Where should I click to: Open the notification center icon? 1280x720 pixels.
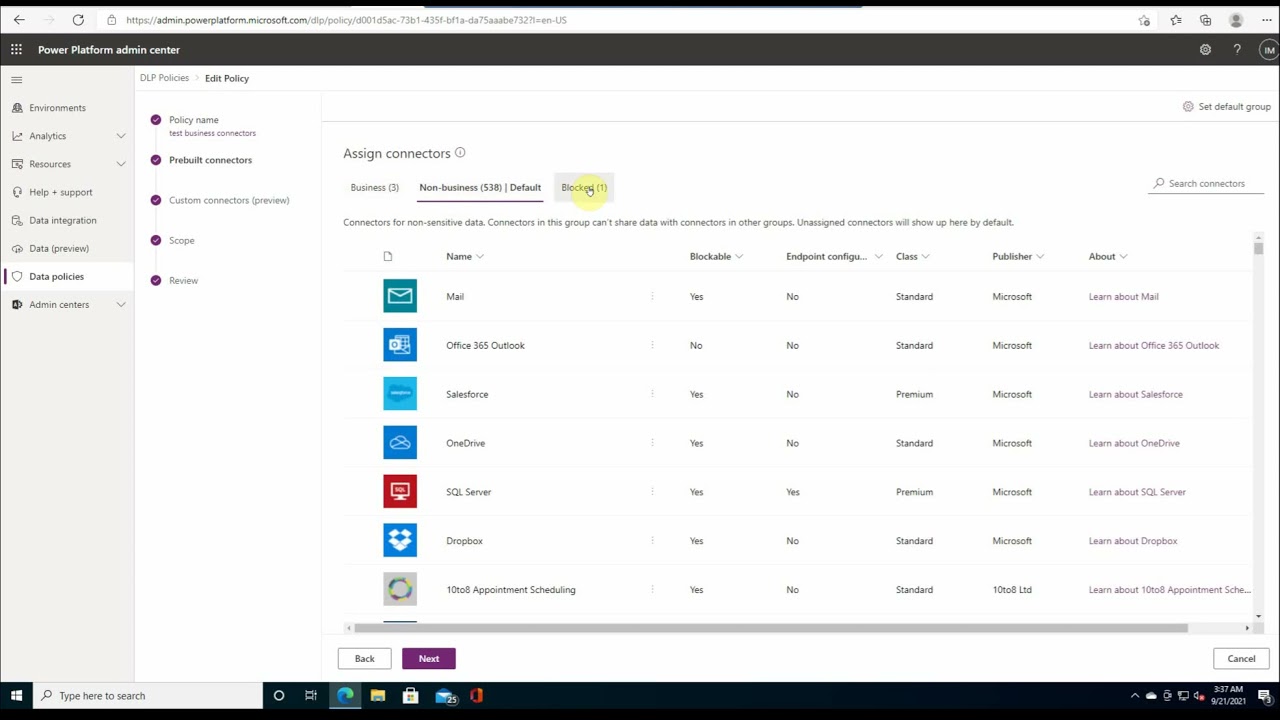click(x=1264, y=696)
